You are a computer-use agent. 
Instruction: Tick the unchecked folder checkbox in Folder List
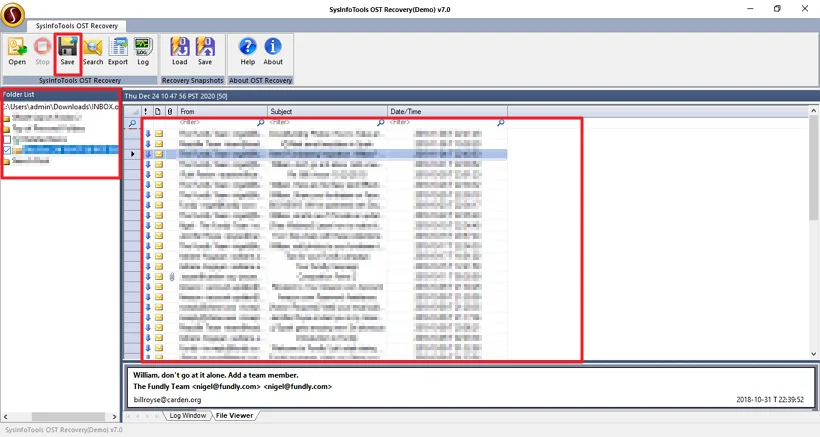pos(8,139)
